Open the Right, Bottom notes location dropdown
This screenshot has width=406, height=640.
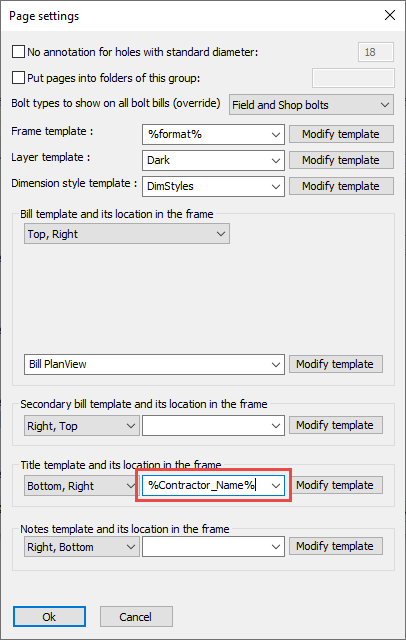click(x=82, y=547)
